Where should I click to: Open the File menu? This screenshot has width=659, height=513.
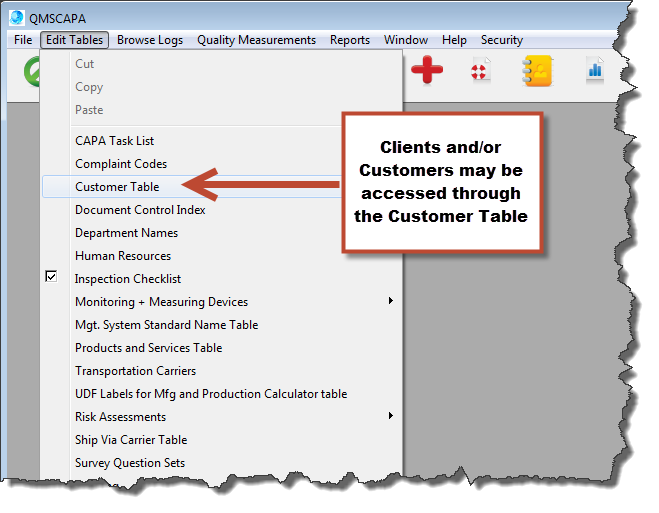(x=24, y=40)
